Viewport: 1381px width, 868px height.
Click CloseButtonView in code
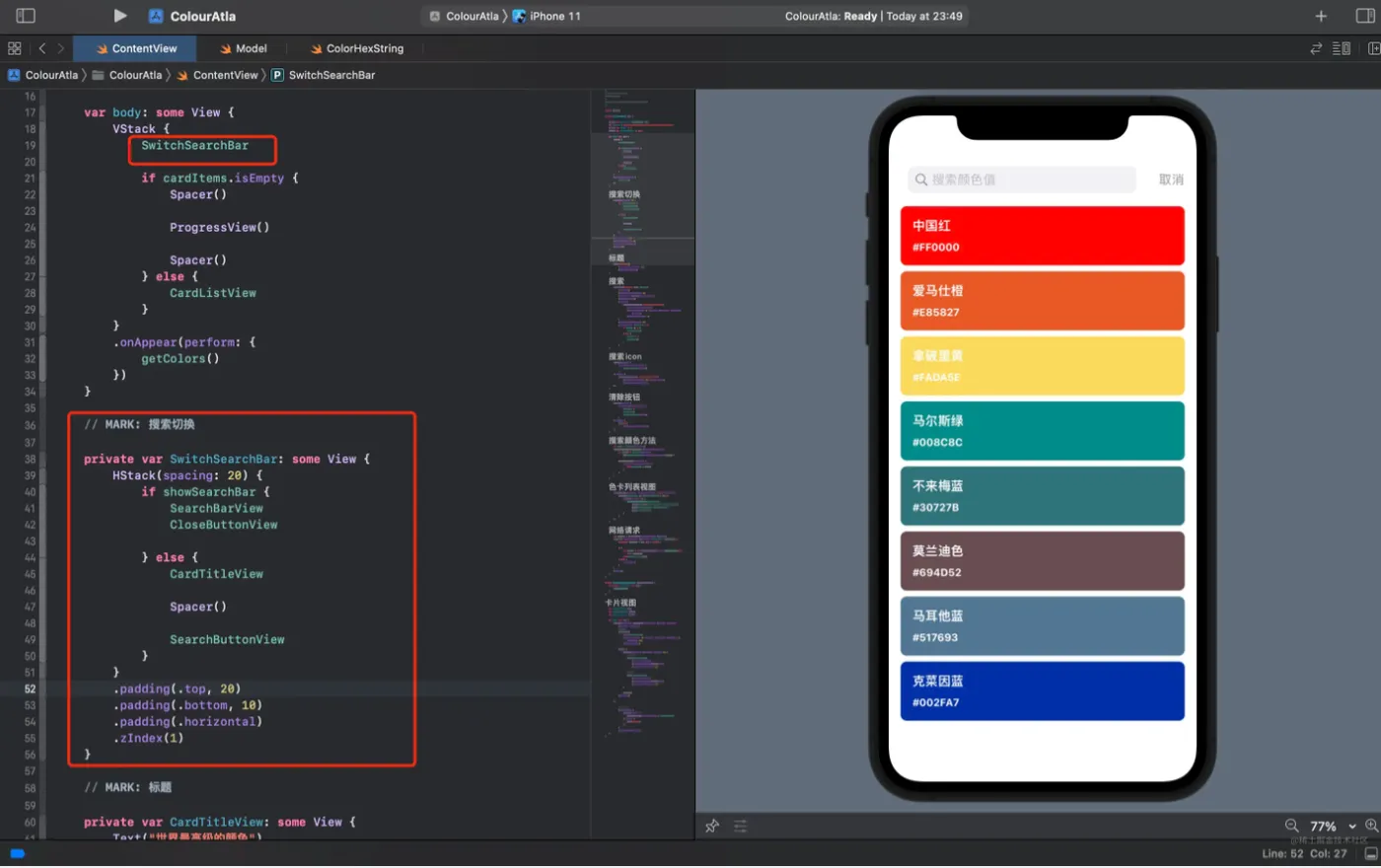pos(223,525)
